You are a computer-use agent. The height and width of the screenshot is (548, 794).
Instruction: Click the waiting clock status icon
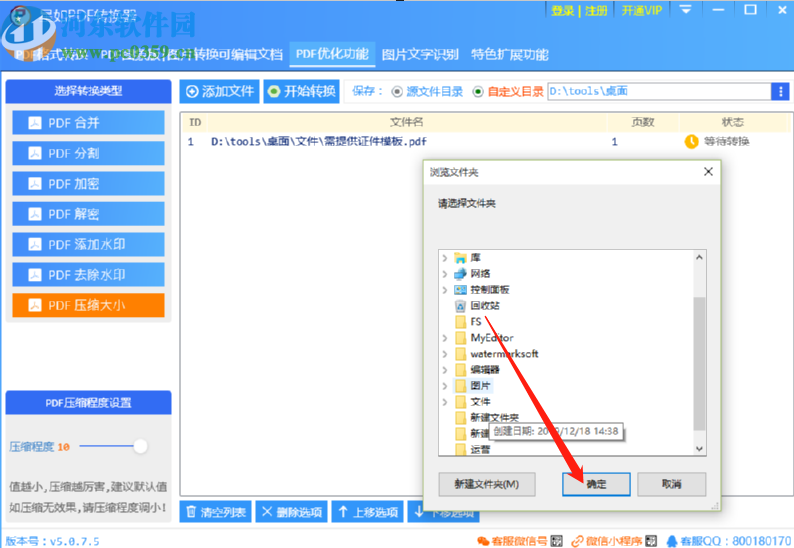click(x=691, y=141)
